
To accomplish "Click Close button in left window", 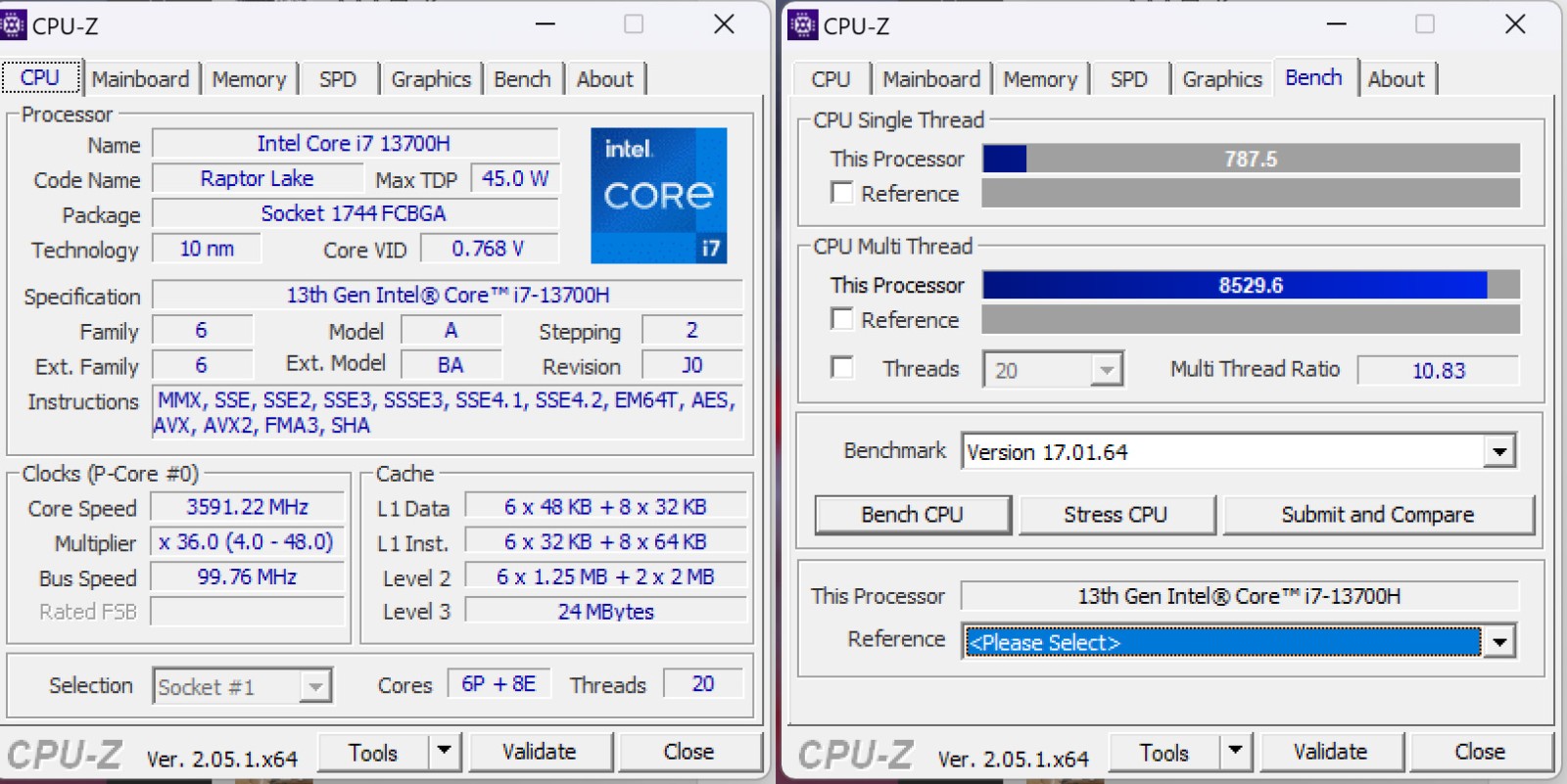I will 689,752.
